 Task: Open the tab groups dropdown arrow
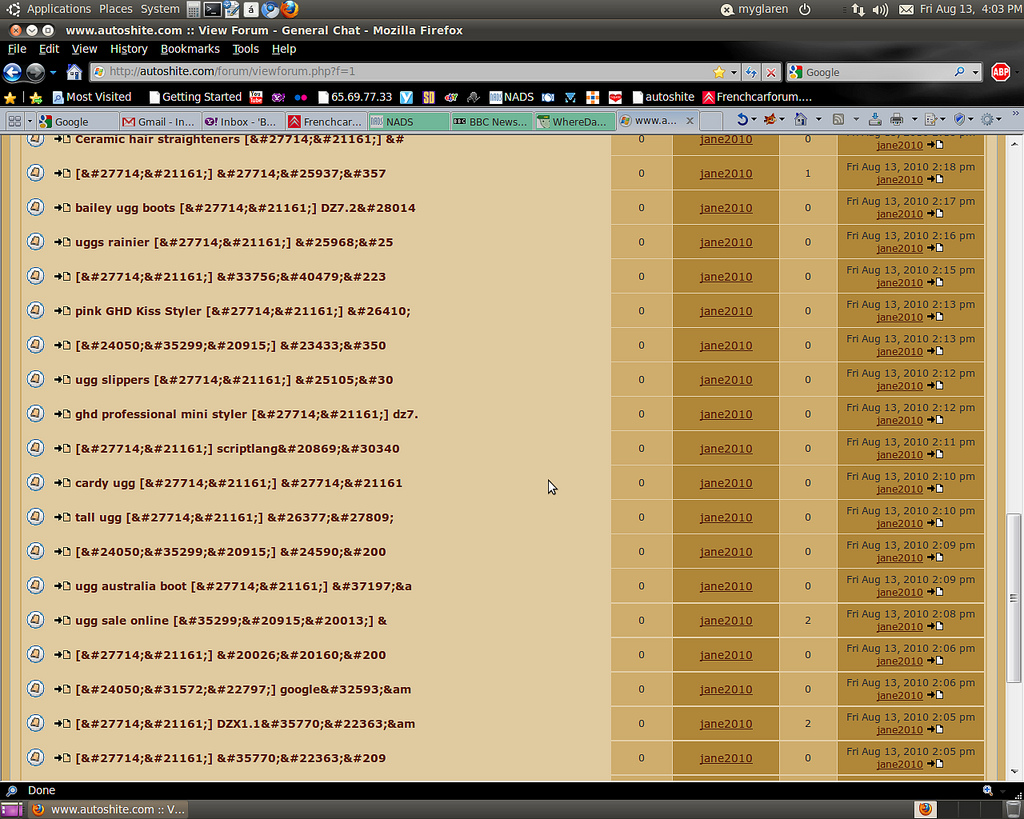click(x=29, y=121)
